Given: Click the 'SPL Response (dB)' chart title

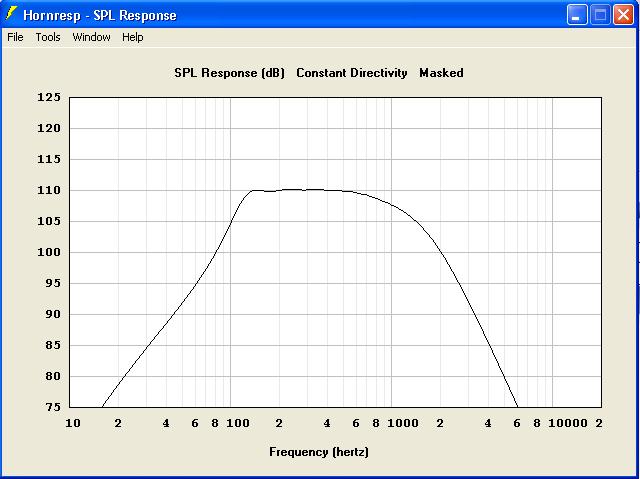Looking at the screenshot, I should tap(229, 73).
